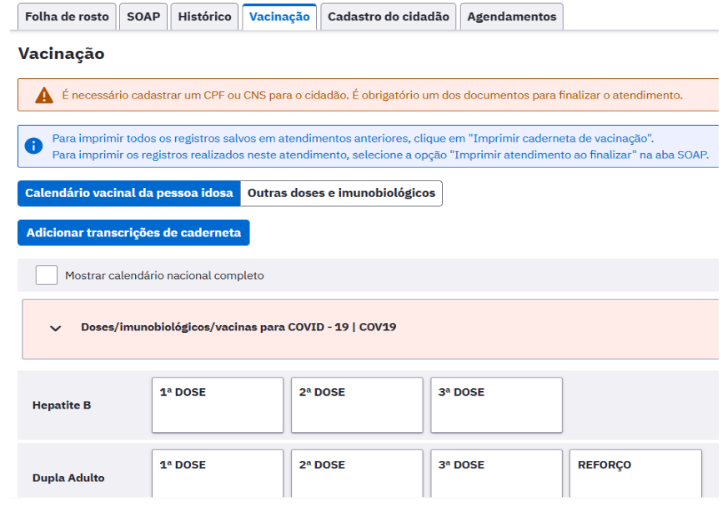Switch to 'Outras doses e imunobiológicos'

[341, 193]
